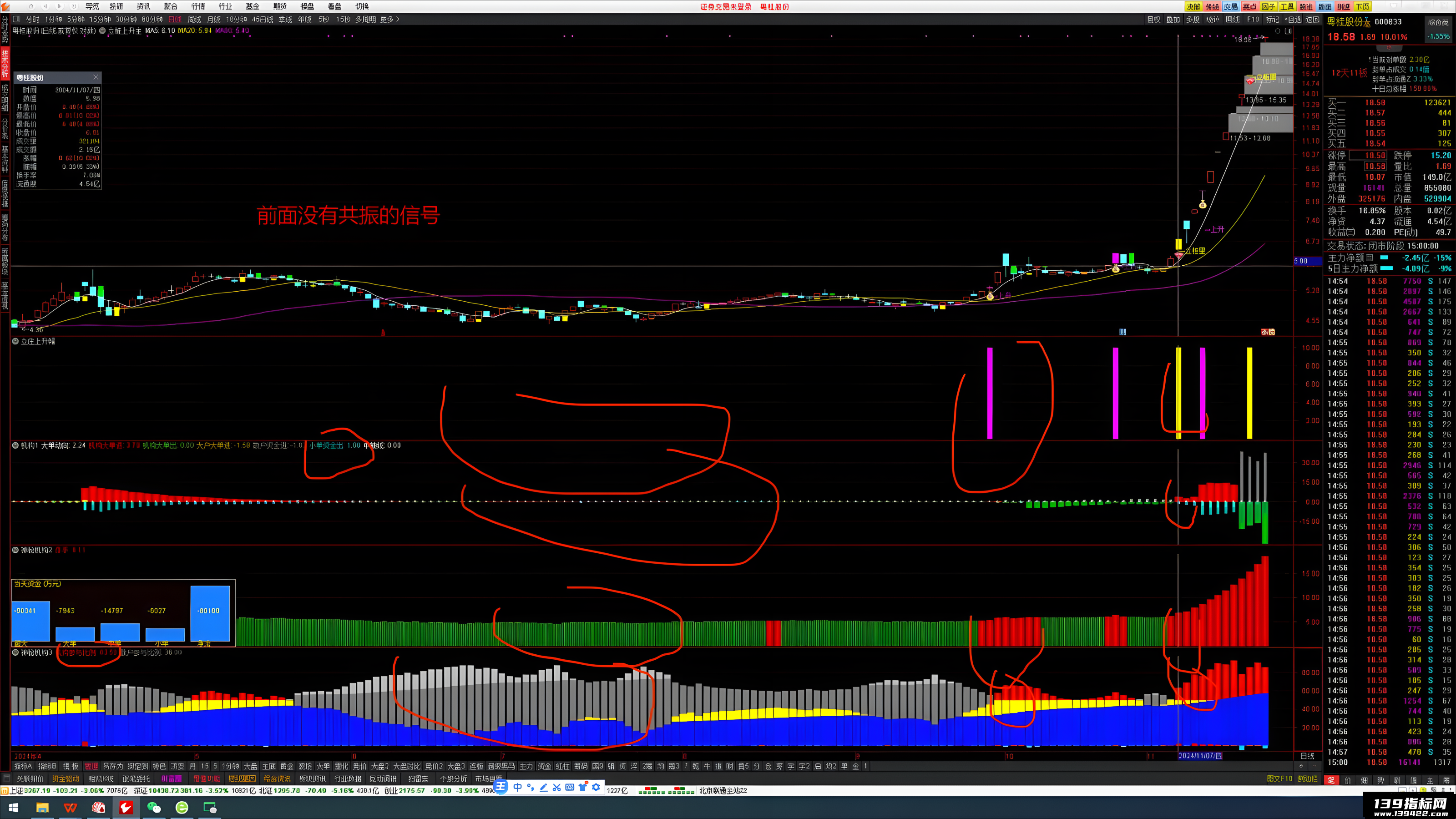1456x819 pixels.
Task: Close the floating quote info panel
Action: [x=96, y=77]
